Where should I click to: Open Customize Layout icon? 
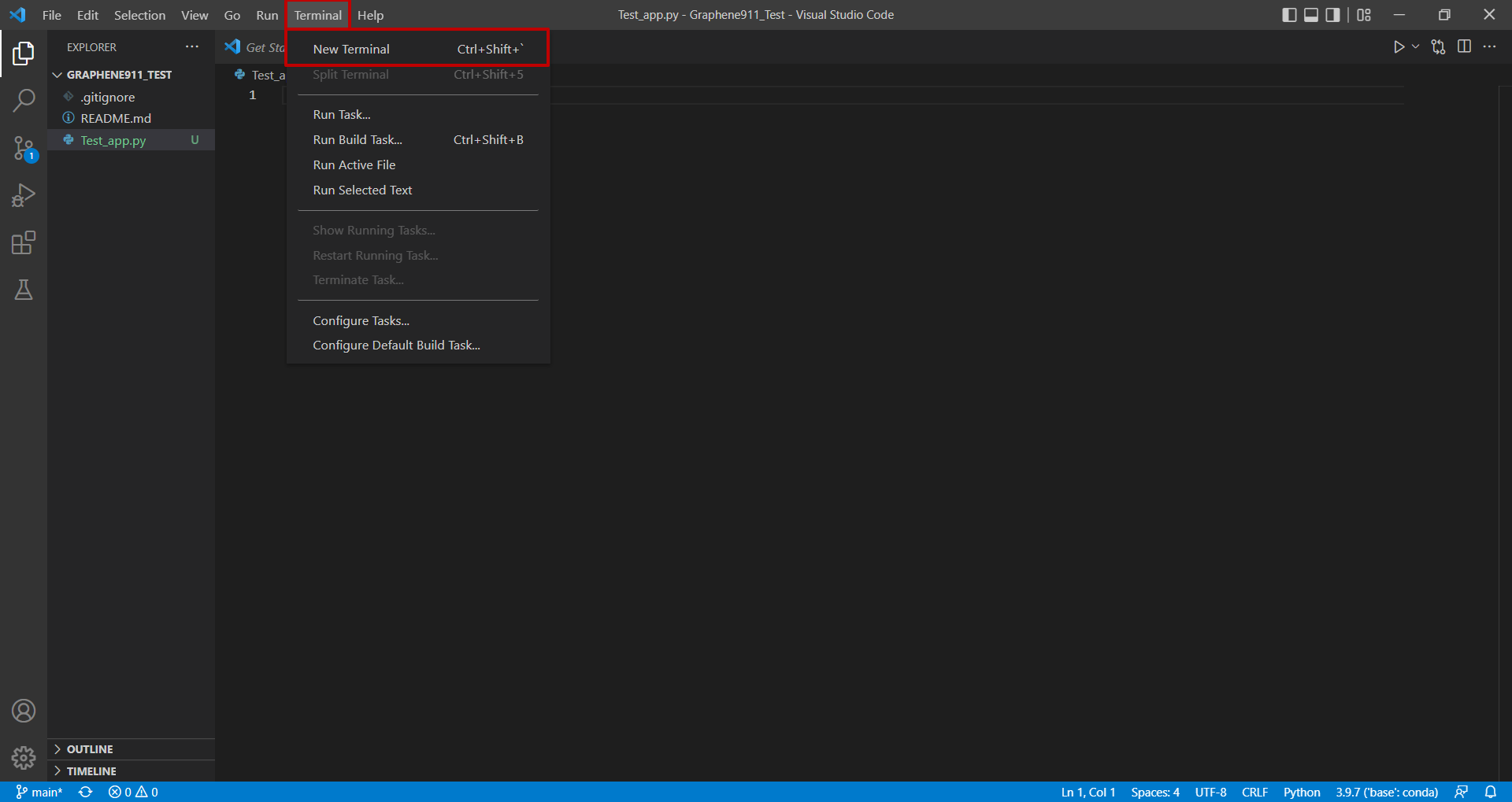click(x=1364, y=15)
